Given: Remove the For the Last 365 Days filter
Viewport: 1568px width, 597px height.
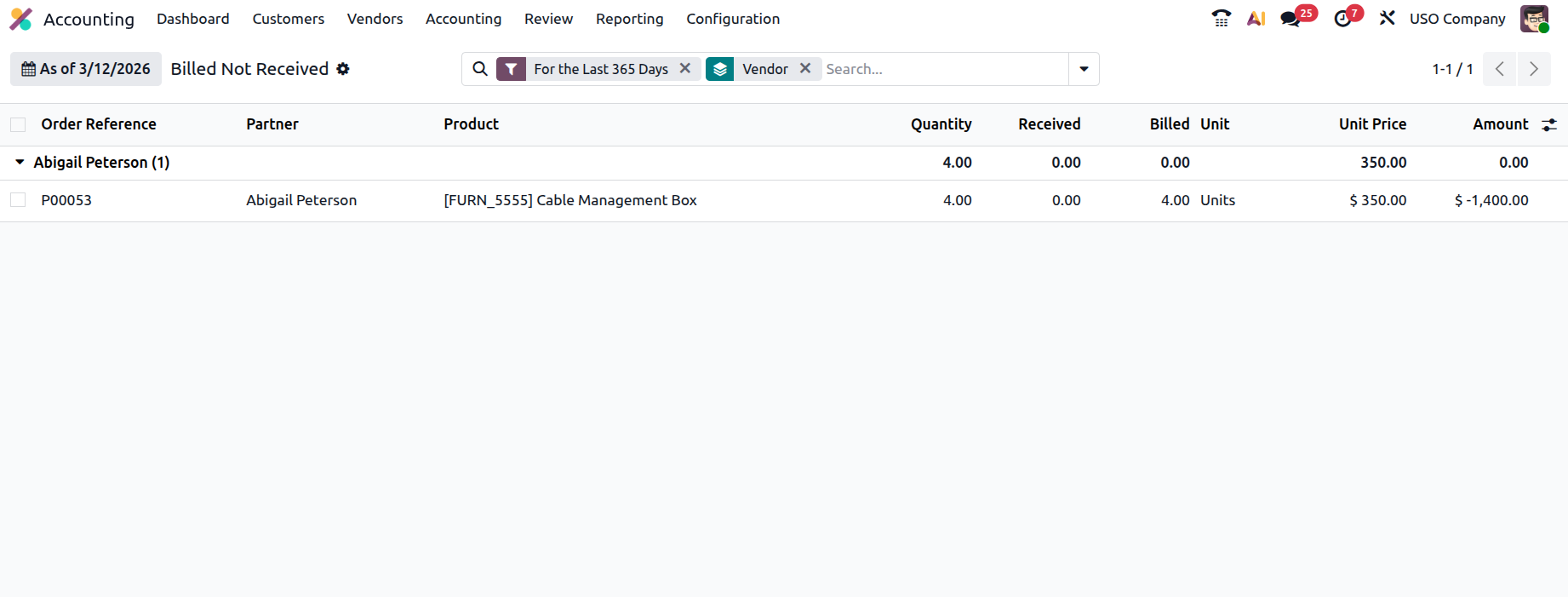Looking at the screenshot, I should (x=685, y=68).
